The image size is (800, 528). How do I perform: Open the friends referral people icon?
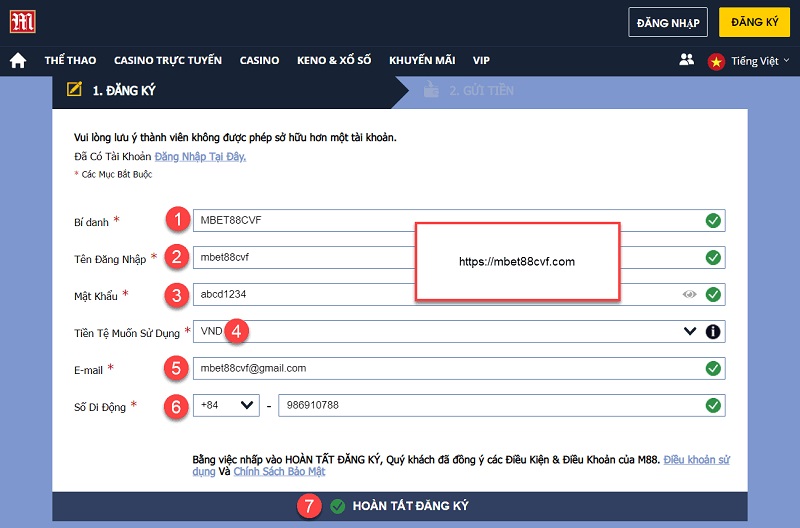click(x=686, y=60)
